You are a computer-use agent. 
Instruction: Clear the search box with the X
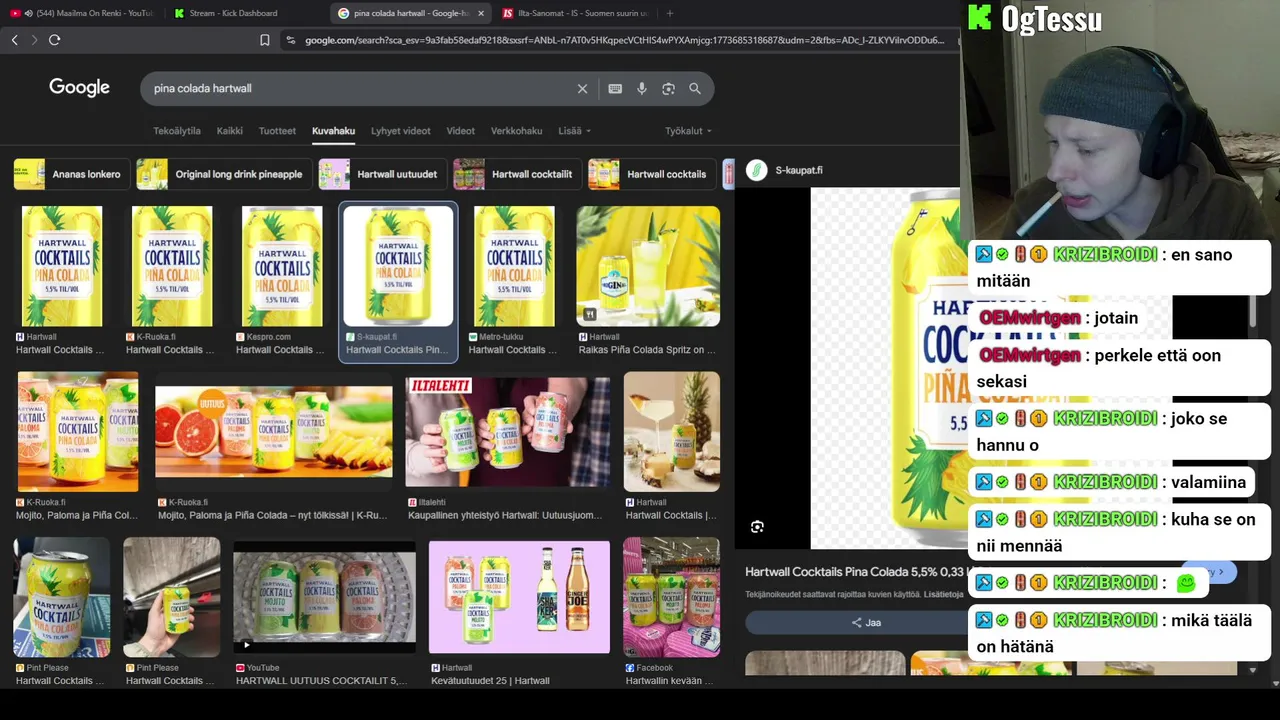click(582, 89)
